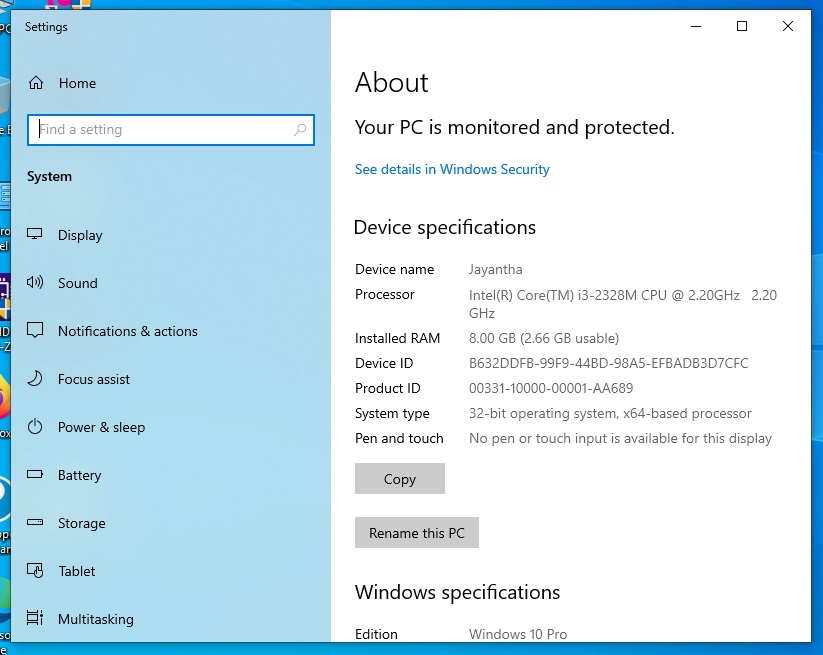
Task: Click the About page title
Action: 392,82
